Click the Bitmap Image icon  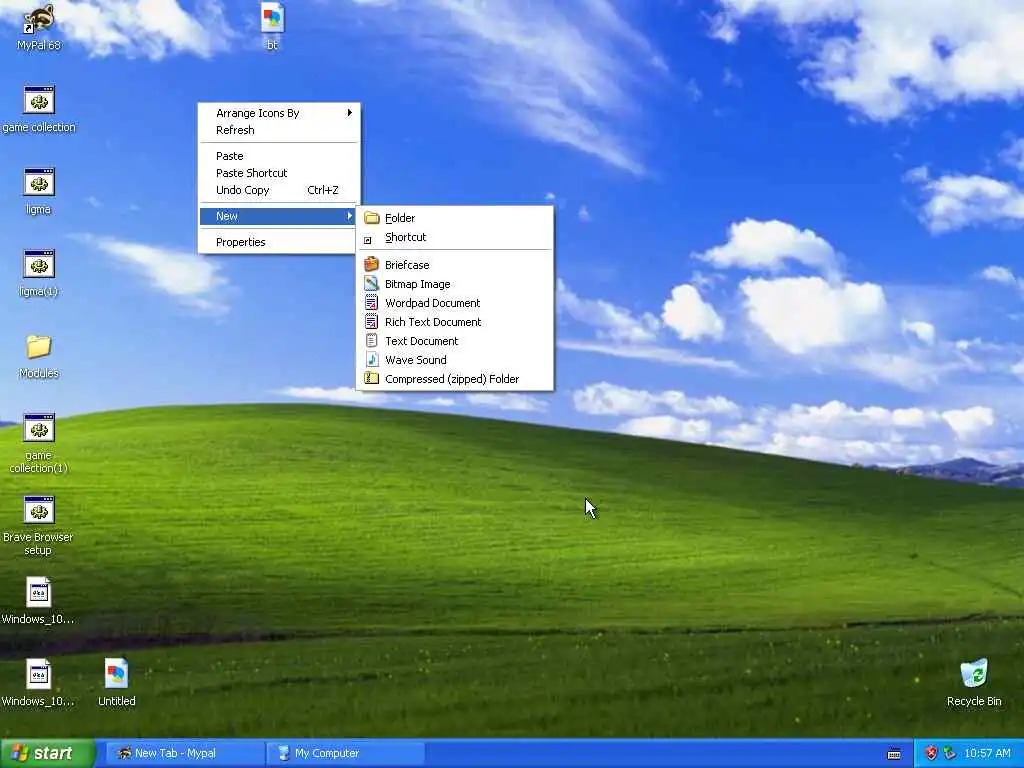(x=372, y=283)
